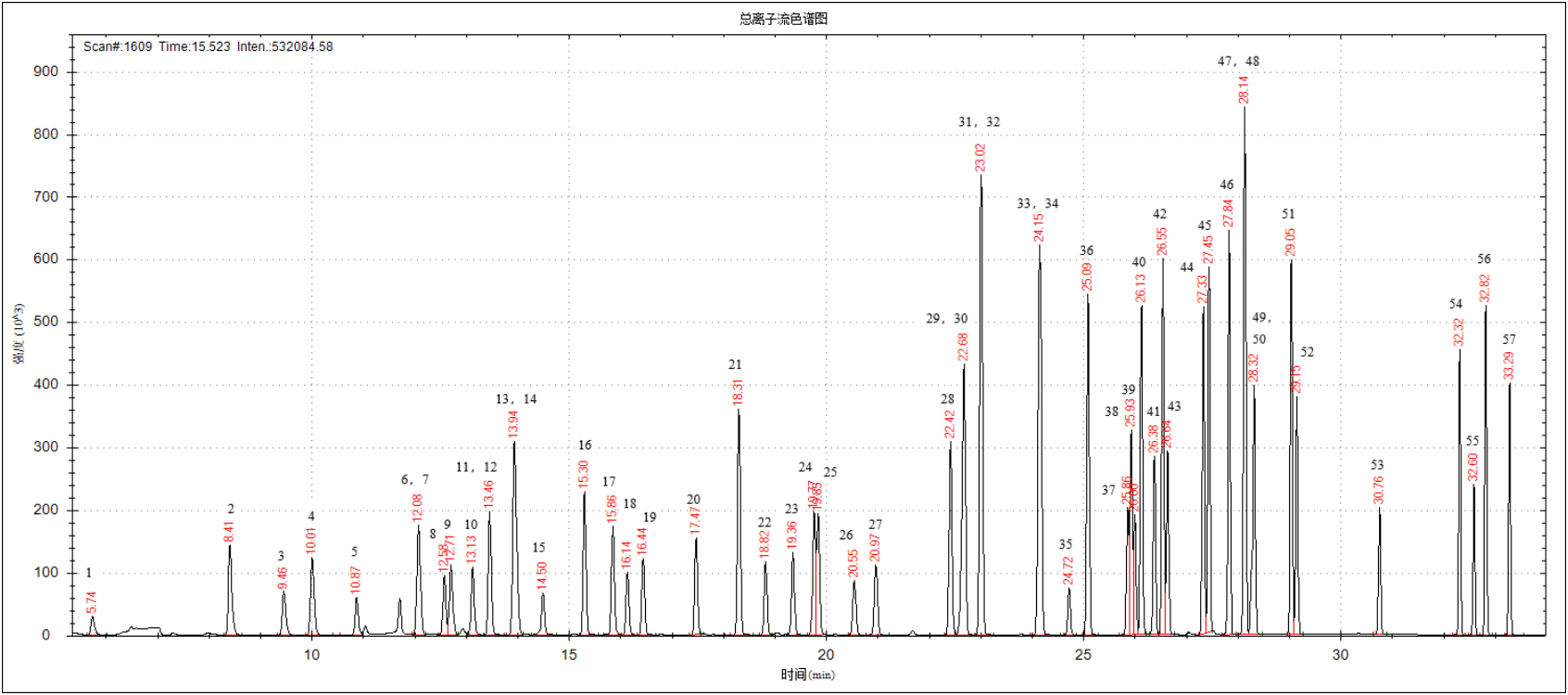Select the red 5.74 label near peak 1

point(91,602)
